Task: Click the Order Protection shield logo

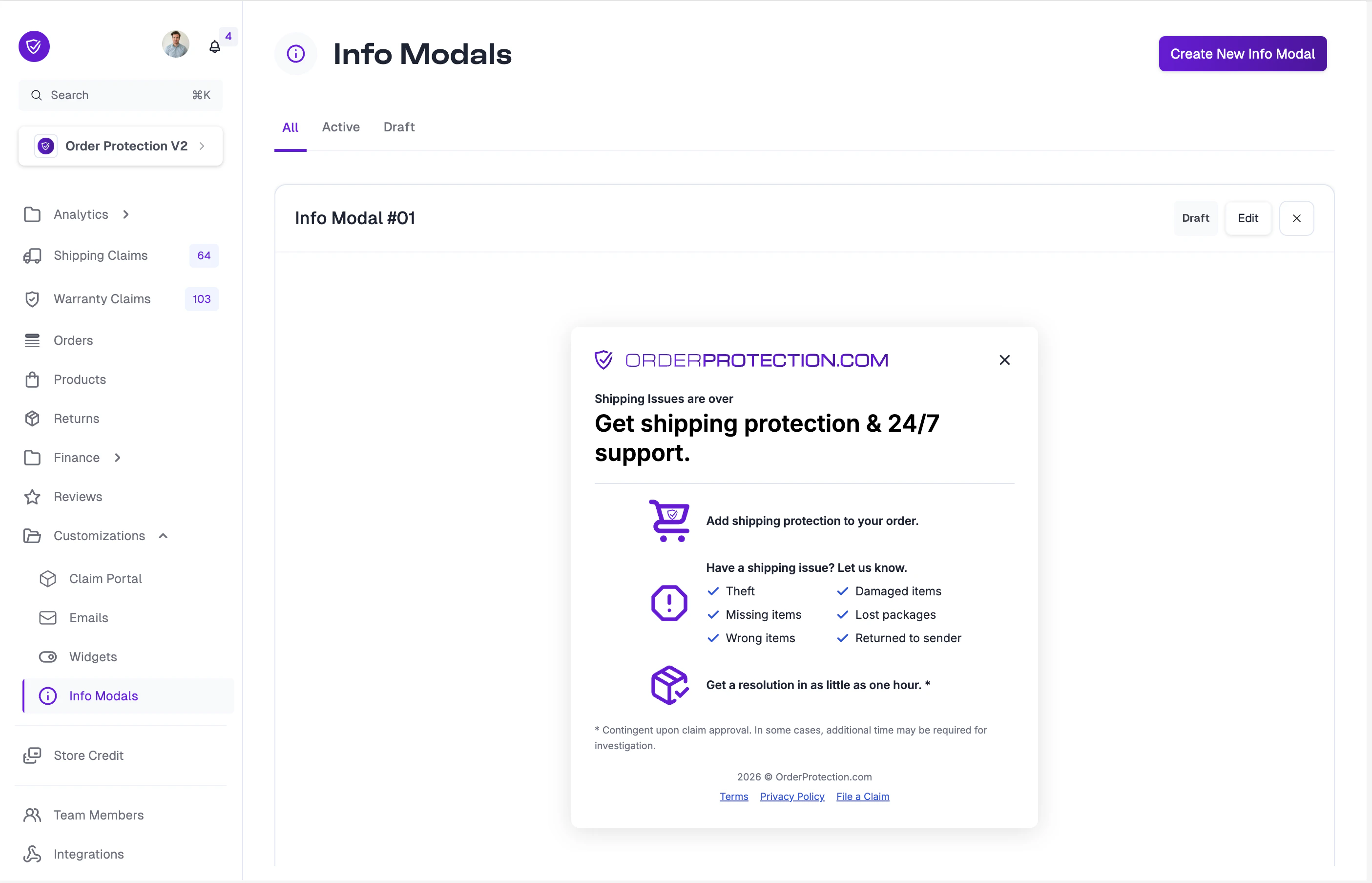Action: 33,46
